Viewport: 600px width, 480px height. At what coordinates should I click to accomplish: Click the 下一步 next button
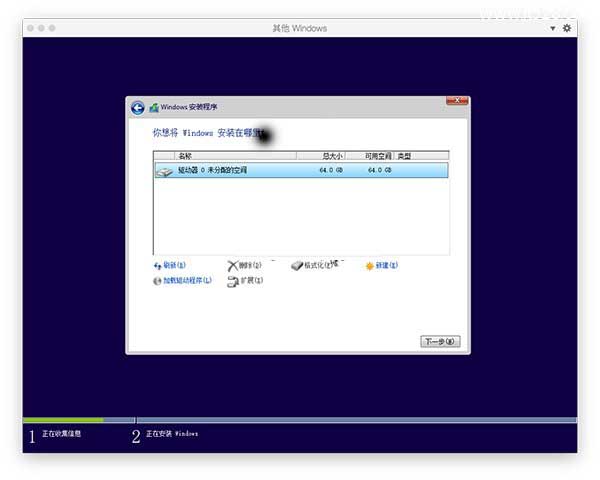pyautogui.click(x=440, y=341)
